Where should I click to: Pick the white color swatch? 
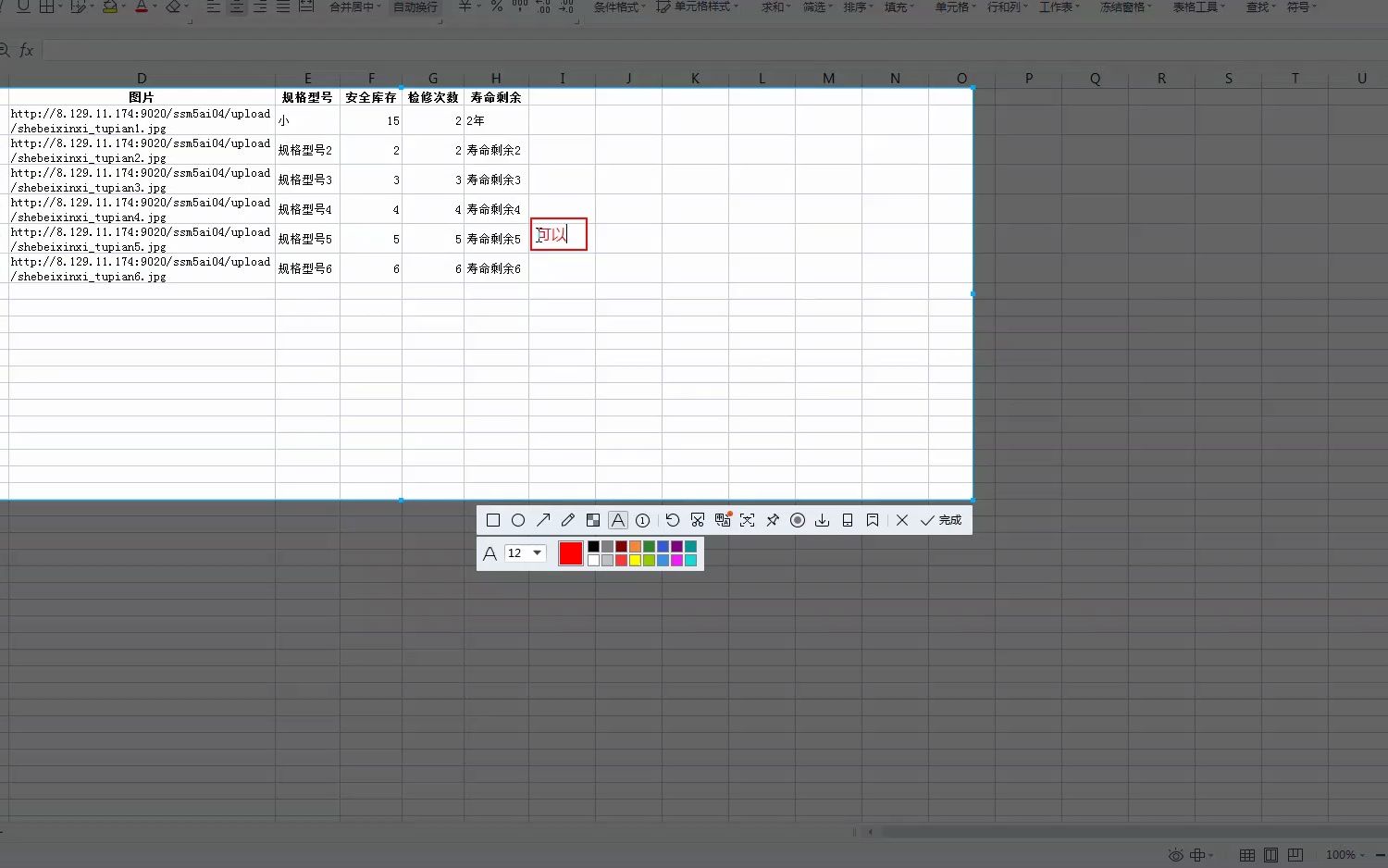coord(593,560)
